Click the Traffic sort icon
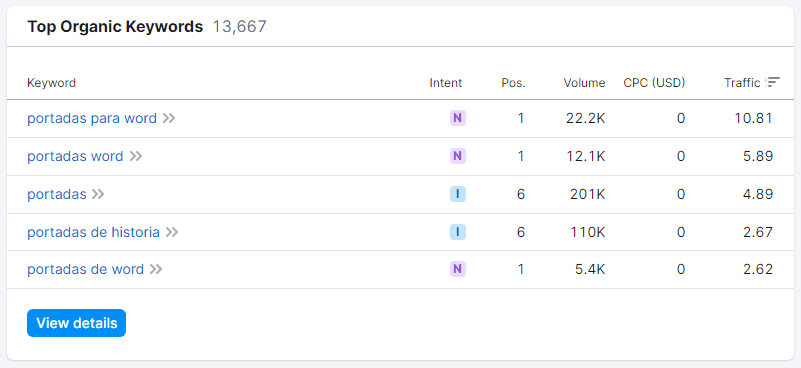This screenshot has width=801, height=368. click(x=773, y=82)
